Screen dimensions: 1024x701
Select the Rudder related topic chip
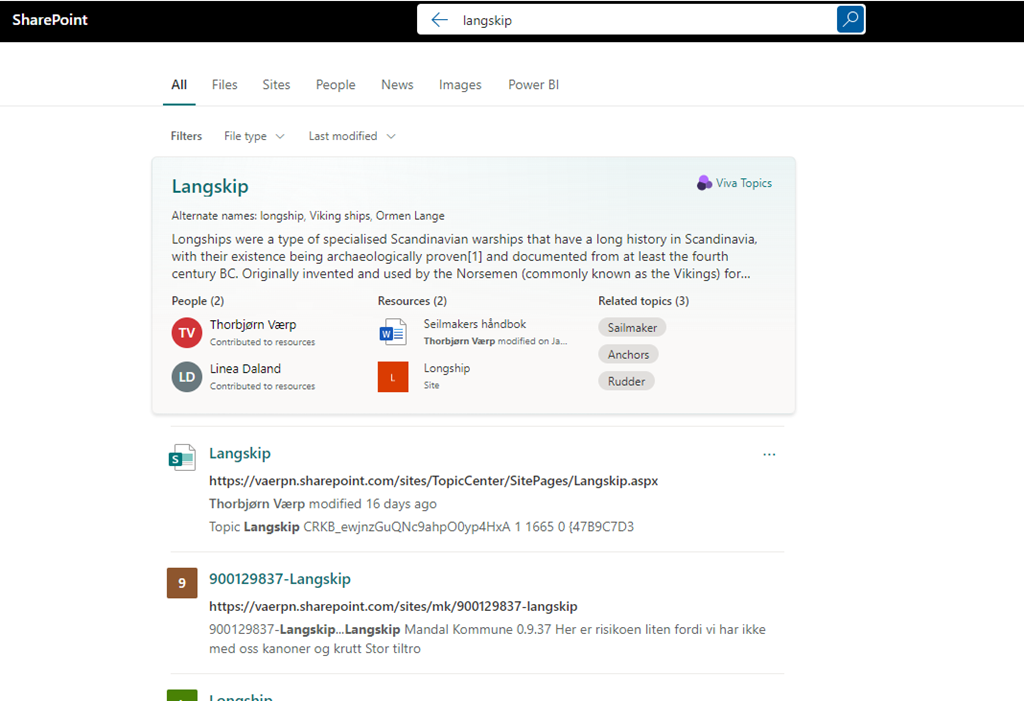[x=626, y=381]
